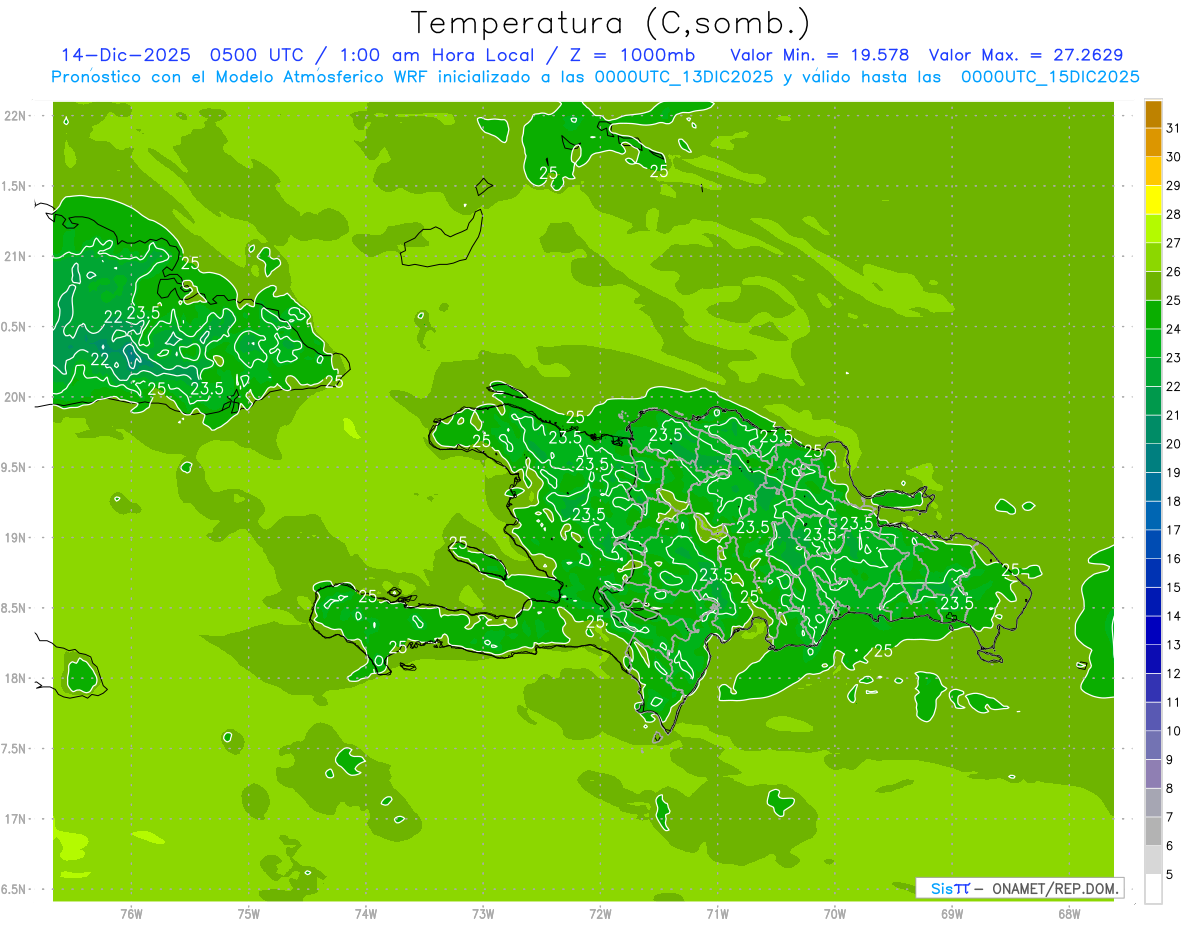Click the color scale label '31'

coord(1174,128)
